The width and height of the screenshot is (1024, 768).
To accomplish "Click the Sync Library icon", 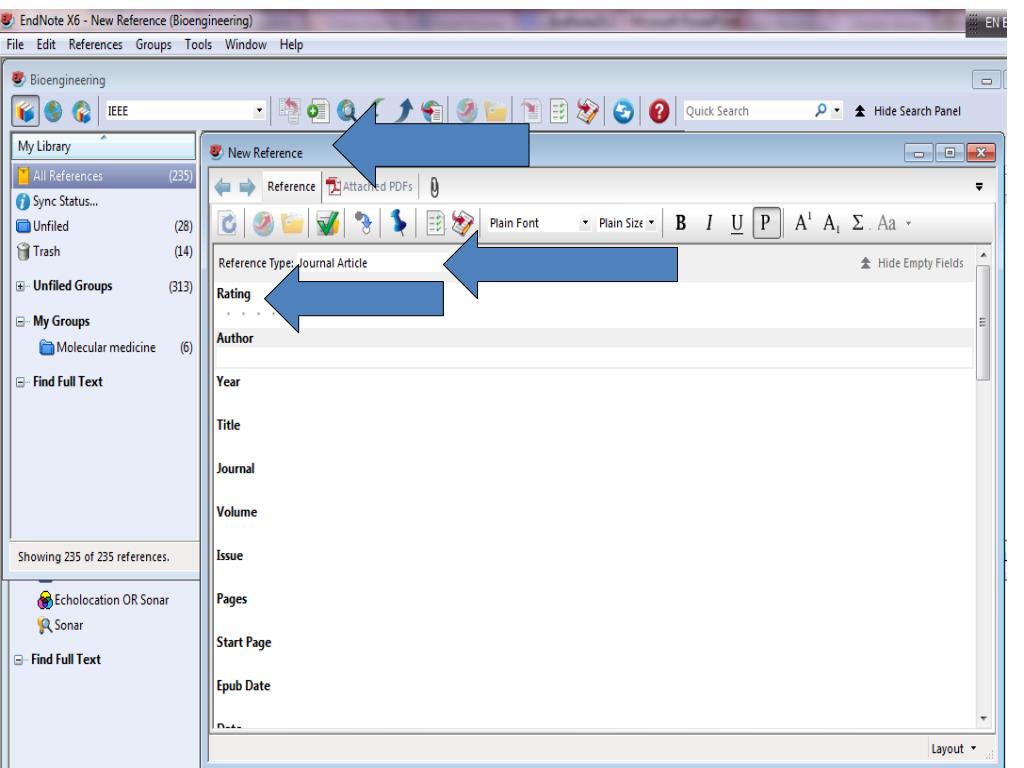I will 623,111.
